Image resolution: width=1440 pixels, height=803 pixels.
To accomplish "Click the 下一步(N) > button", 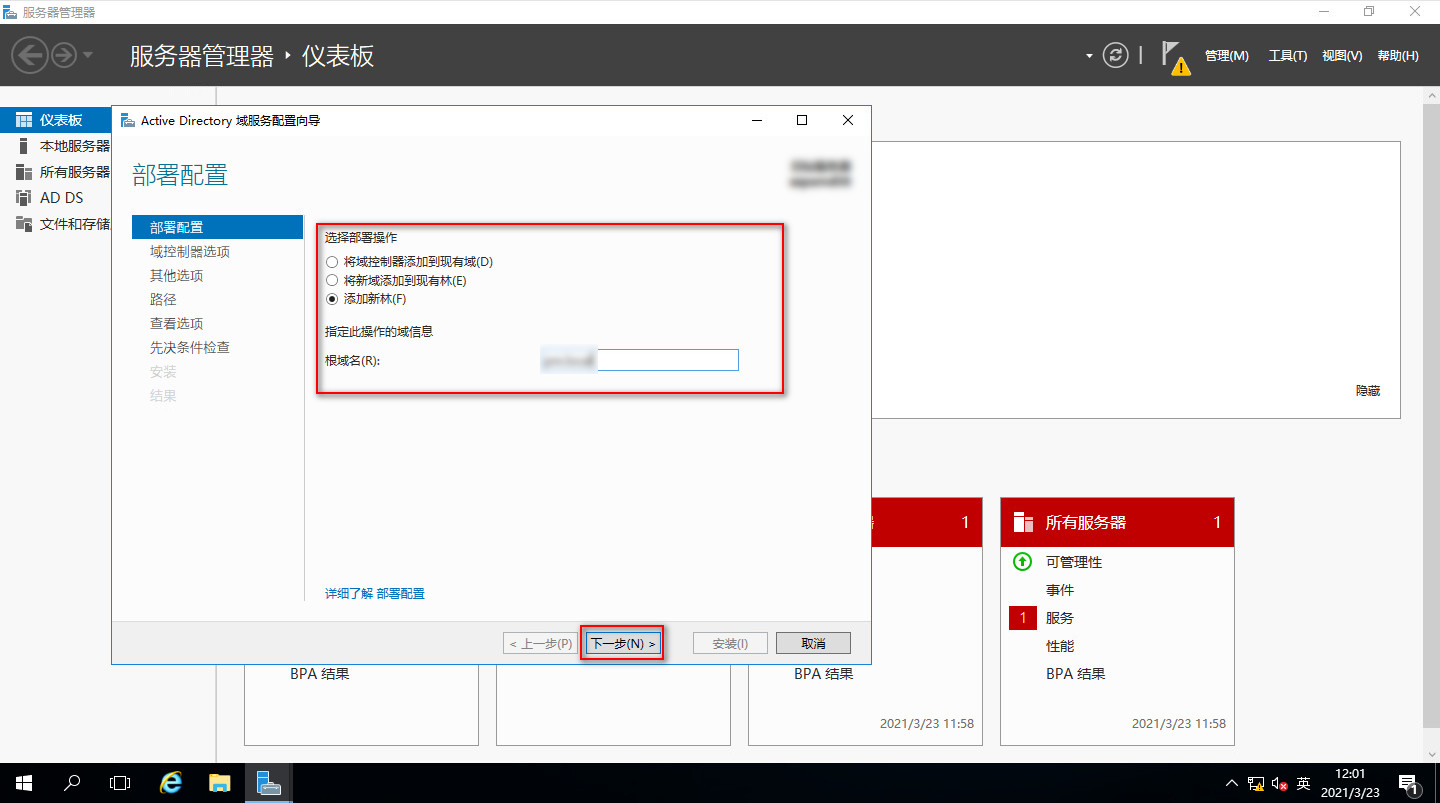I will pyautogui.click(x=623, y=643).
